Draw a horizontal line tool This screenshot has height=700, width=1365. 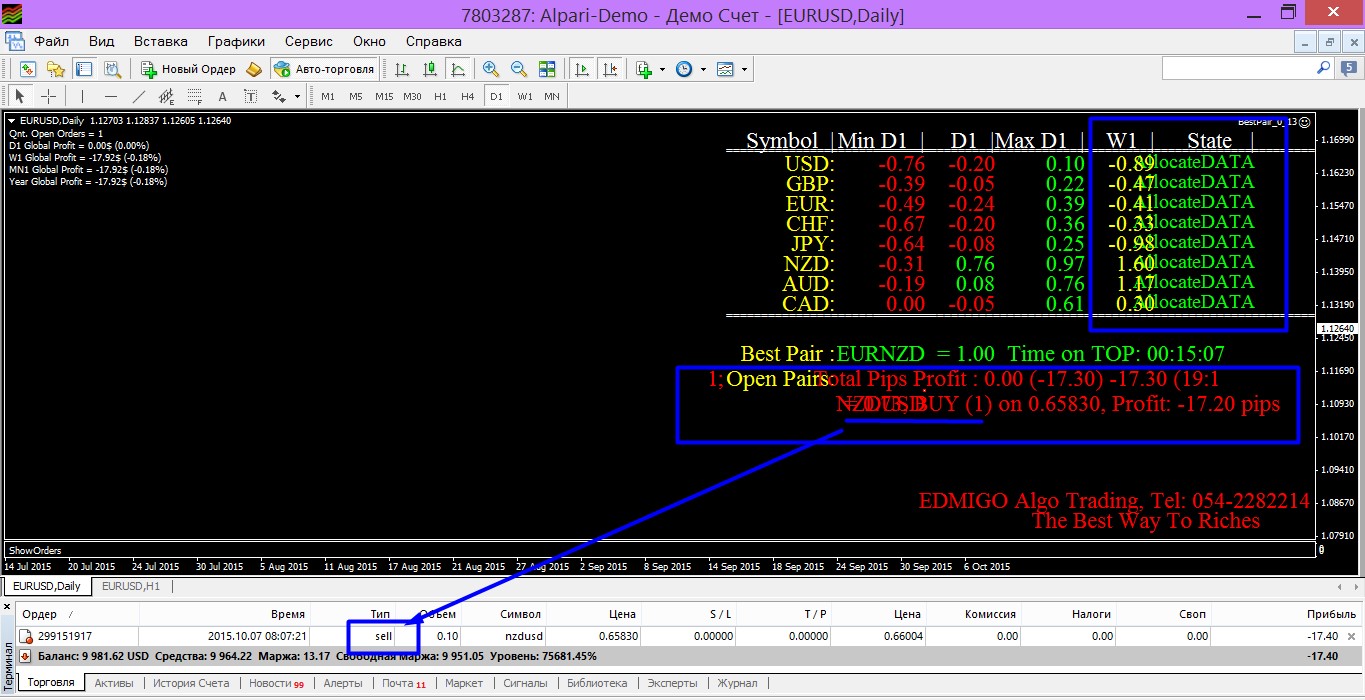click(110, 96)
